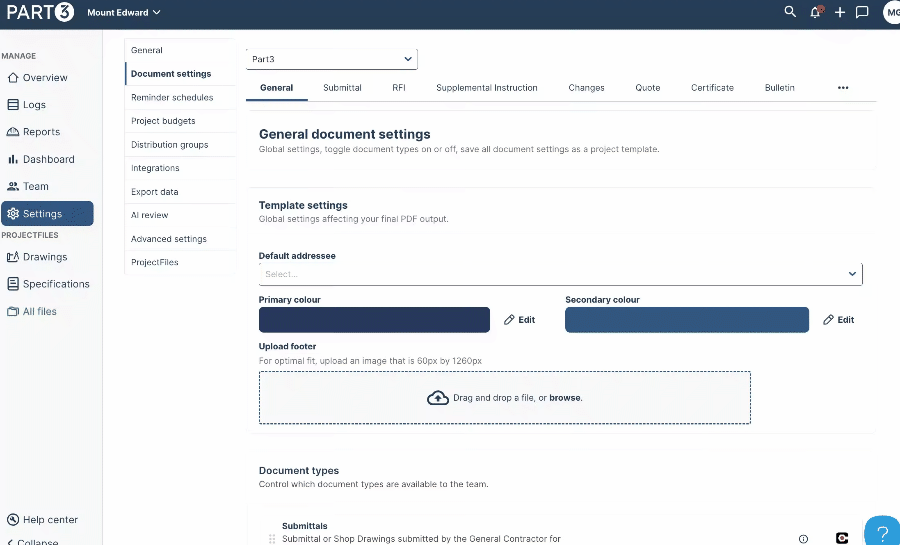900x545 pixels.
Task: Open the blue help question bubble
Action: click(x=882, y=531)
